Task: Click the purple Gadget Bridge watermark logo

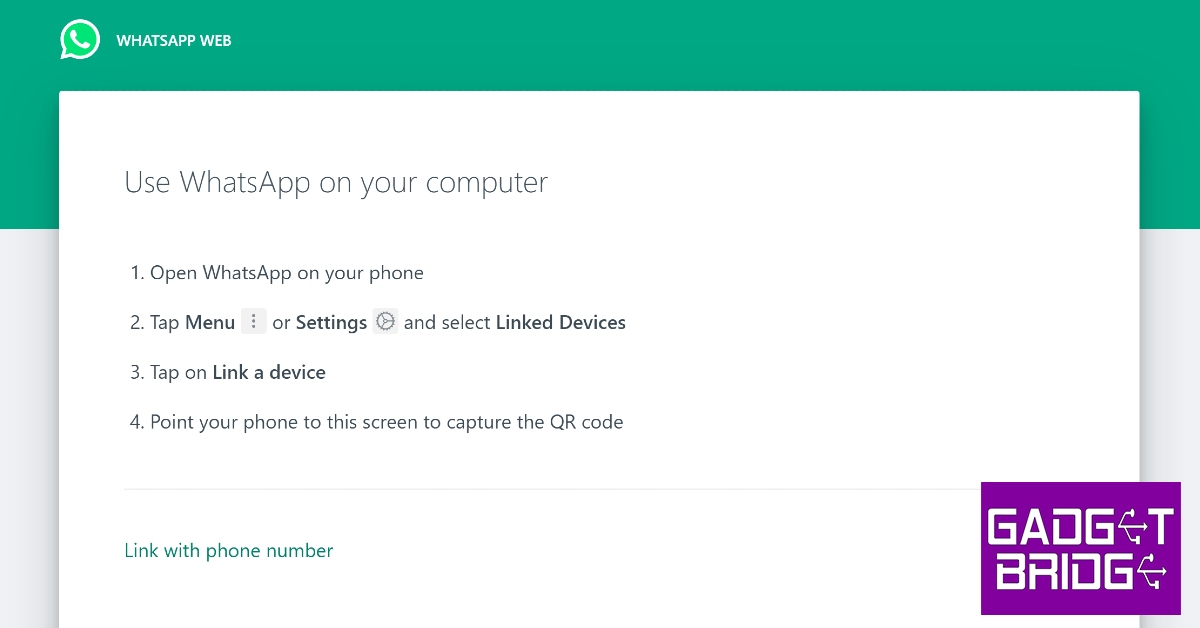Action: (x=1080, y=548)
